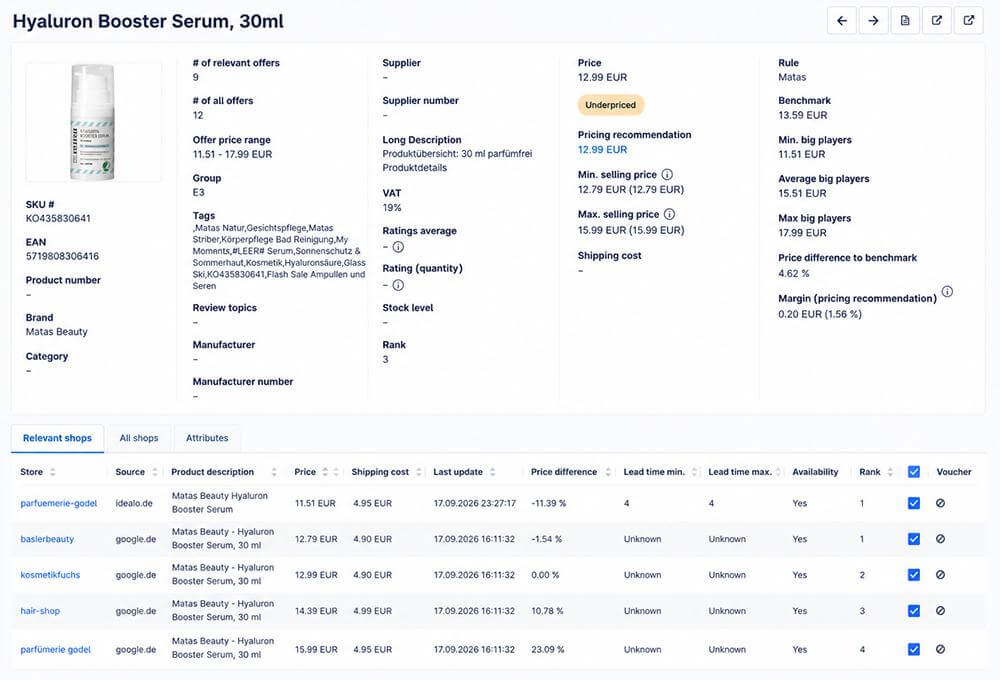The height and width of the screenshot is (680, 1000).
Task: Show info next to Max. selling price
Action: [x=670, y=214]
